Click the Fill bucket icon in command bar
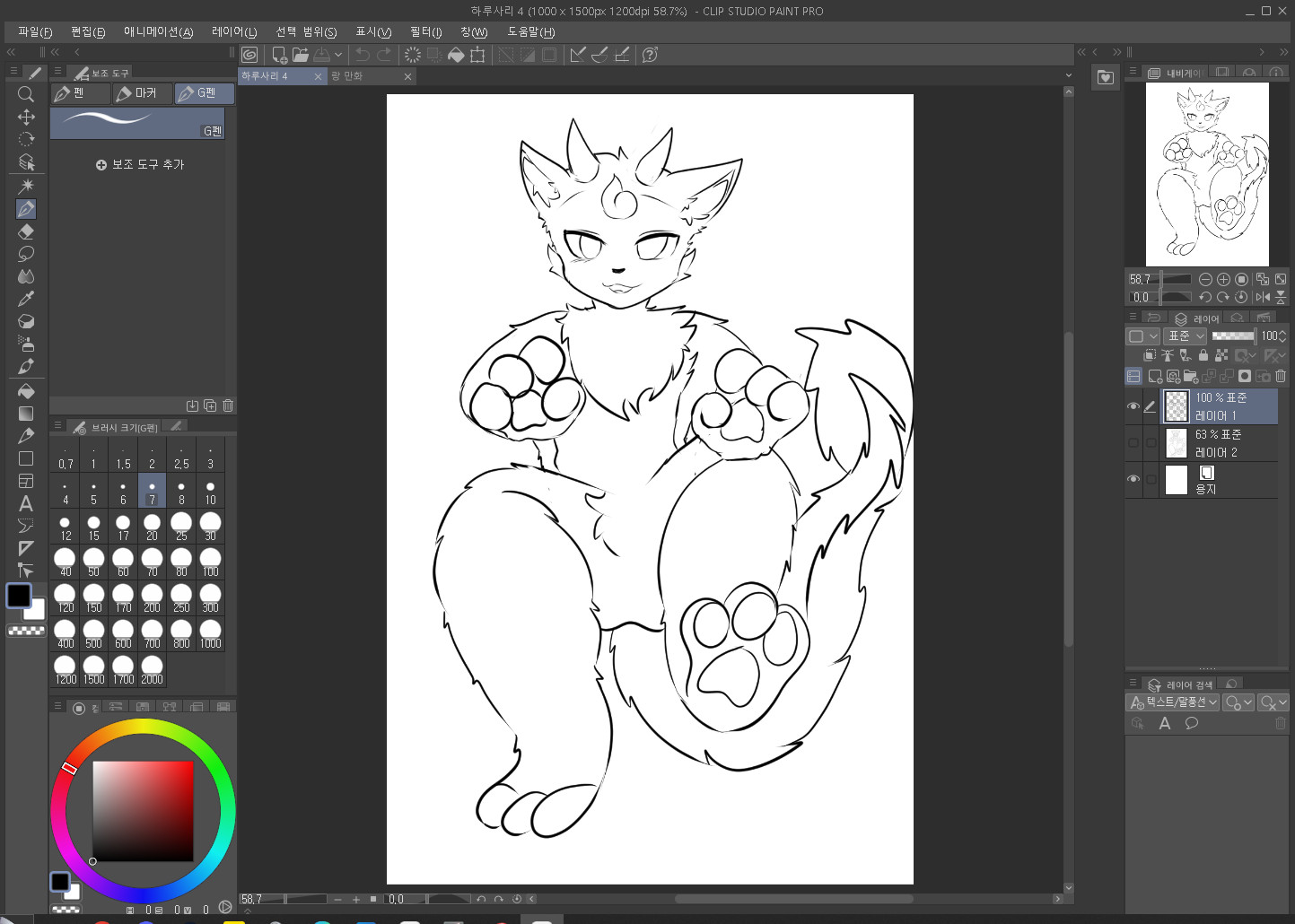The image size is (1295, 924). (456, 55)
